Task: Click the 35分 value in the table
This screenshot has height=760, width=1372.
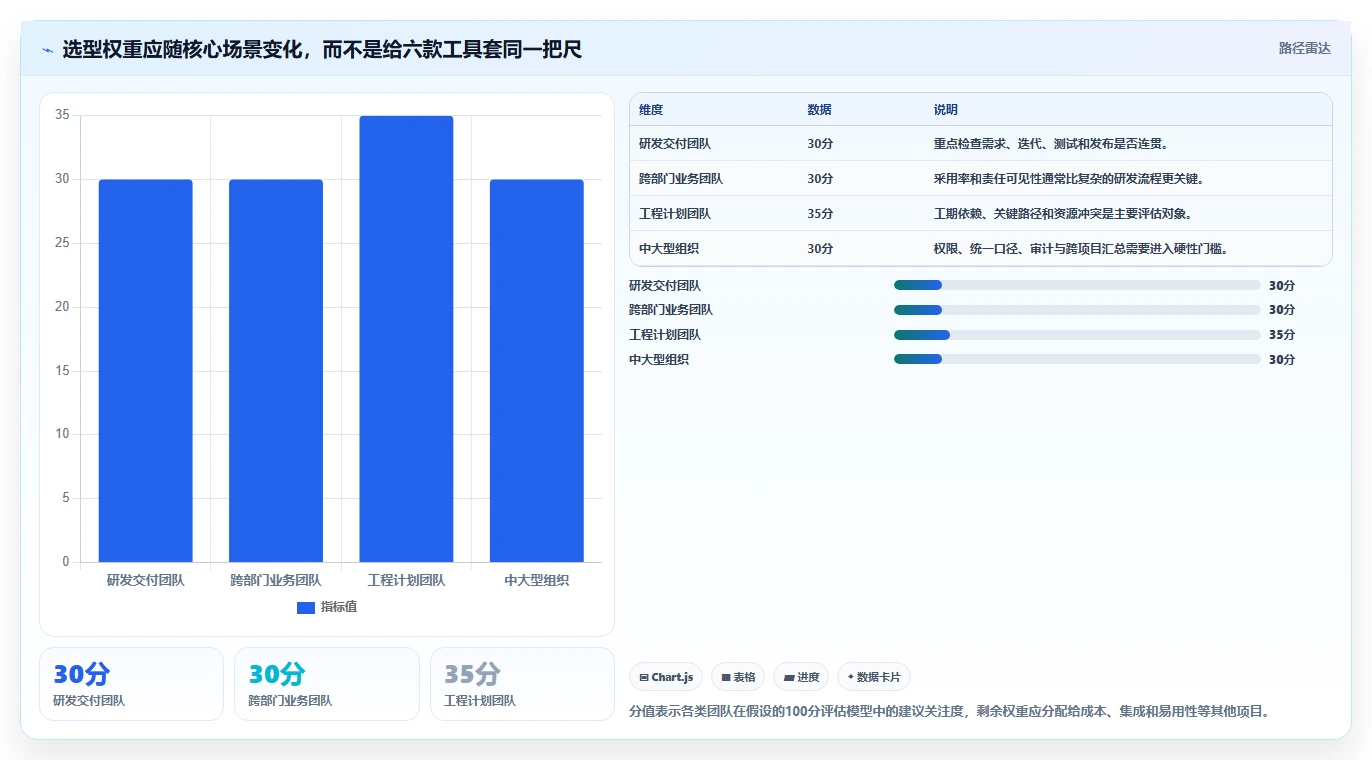Action: pos(820,214)
